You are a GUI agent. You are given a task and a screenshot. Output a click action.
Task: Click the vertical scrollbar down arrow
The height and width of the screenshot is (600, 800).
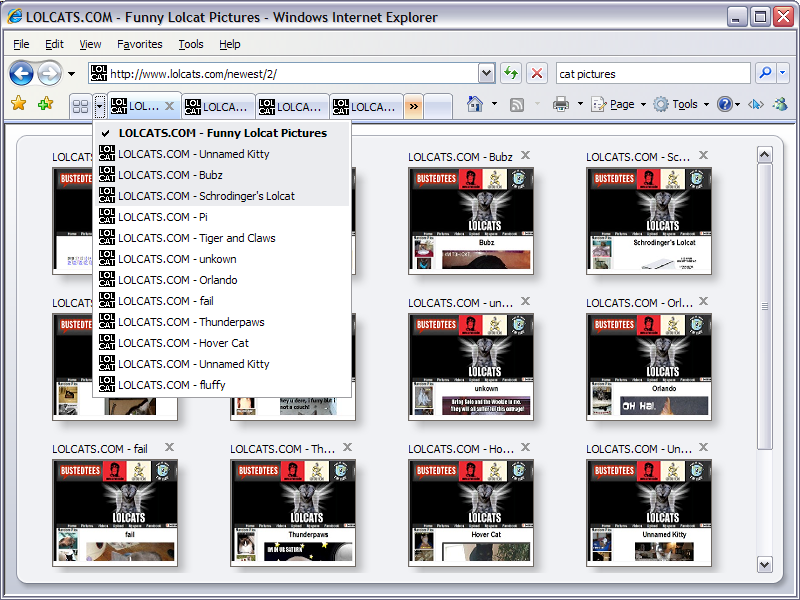click(x=765, y=565)
